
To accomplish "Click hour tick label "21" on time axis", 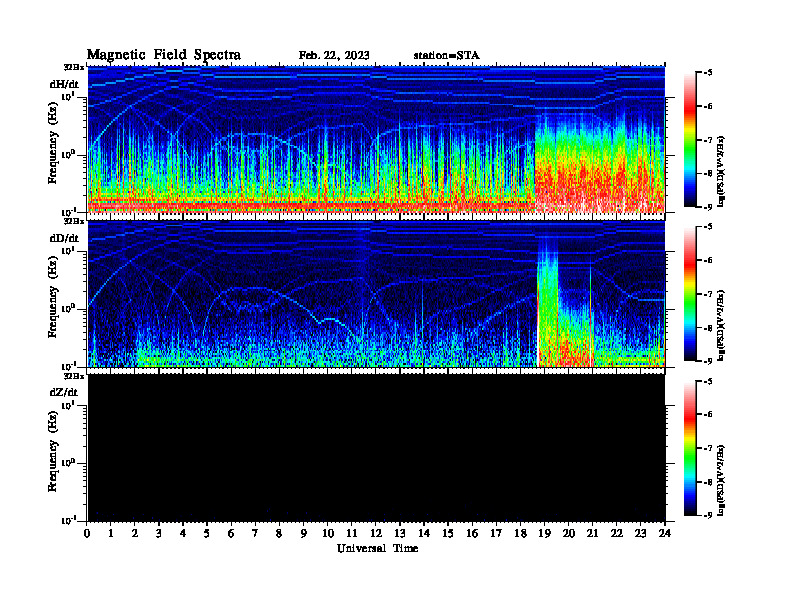I will (x=592, y=533).
